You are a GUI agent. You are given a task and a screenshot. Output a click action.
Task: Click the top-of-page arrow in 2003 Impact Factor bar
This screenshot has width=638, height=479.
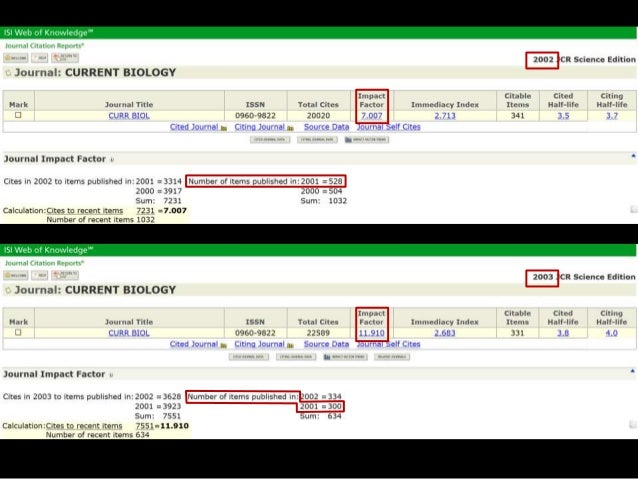point(632,371)
